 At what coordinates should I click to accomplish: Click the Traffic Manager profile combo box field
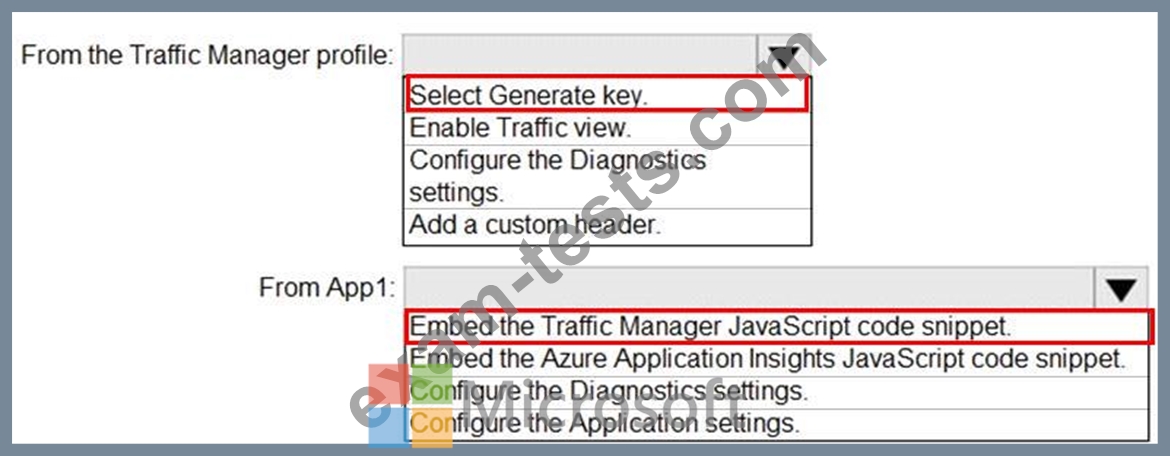581,54
